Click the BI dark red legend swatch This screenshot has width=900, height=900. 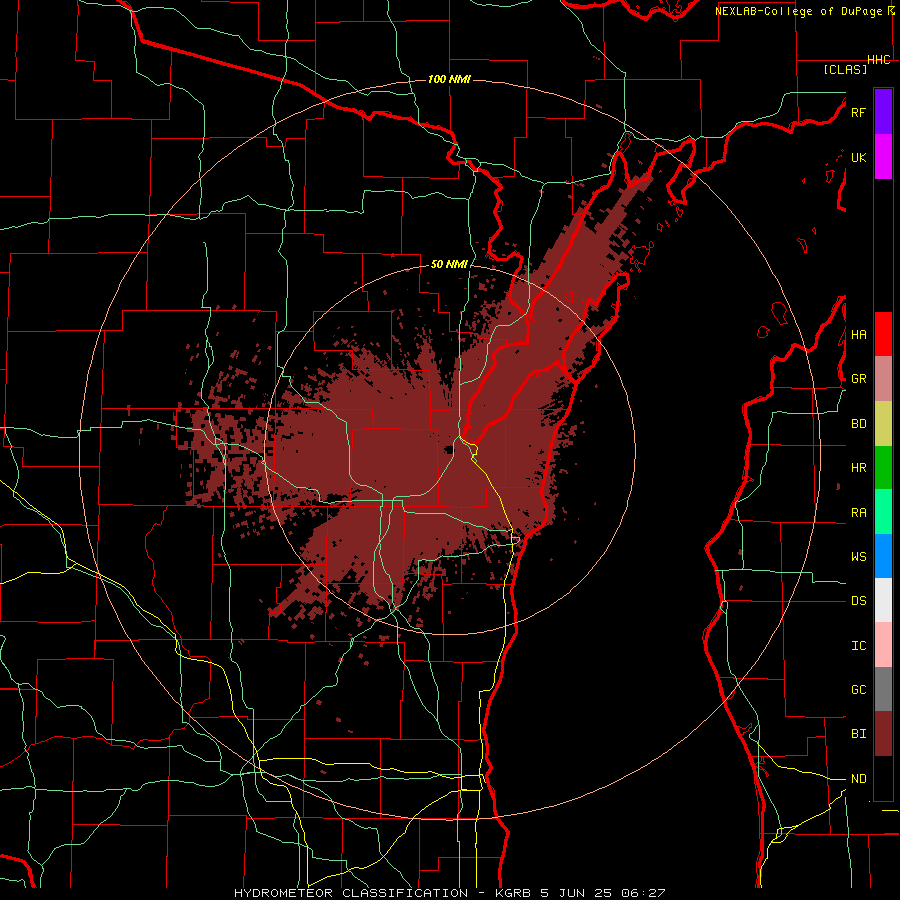(x=883, y=734)
